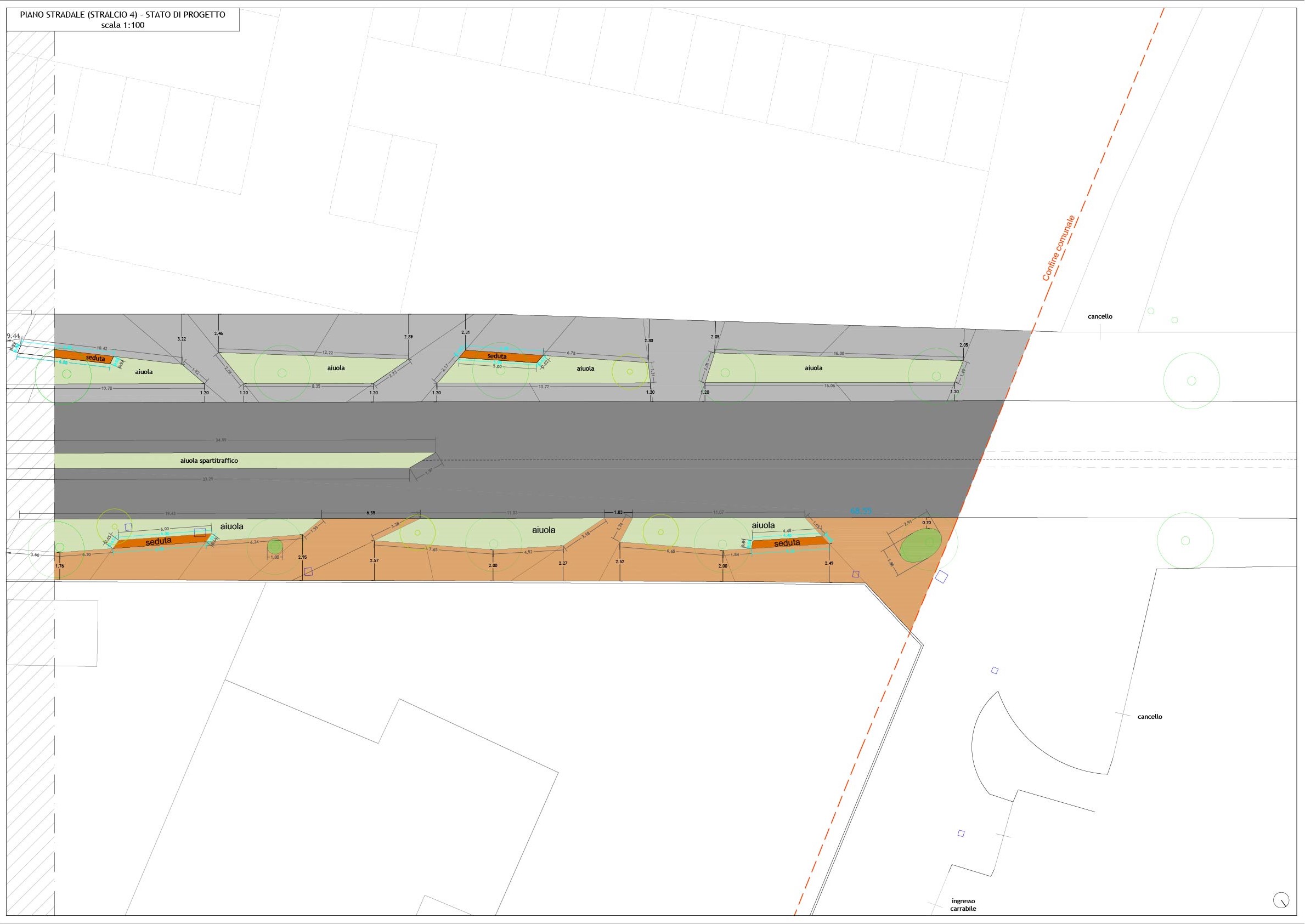Click the 'ingresso carrabile' label
The width and height of the screenshot is (1305, 924).
pyautogui.click(x=963, y=905)
